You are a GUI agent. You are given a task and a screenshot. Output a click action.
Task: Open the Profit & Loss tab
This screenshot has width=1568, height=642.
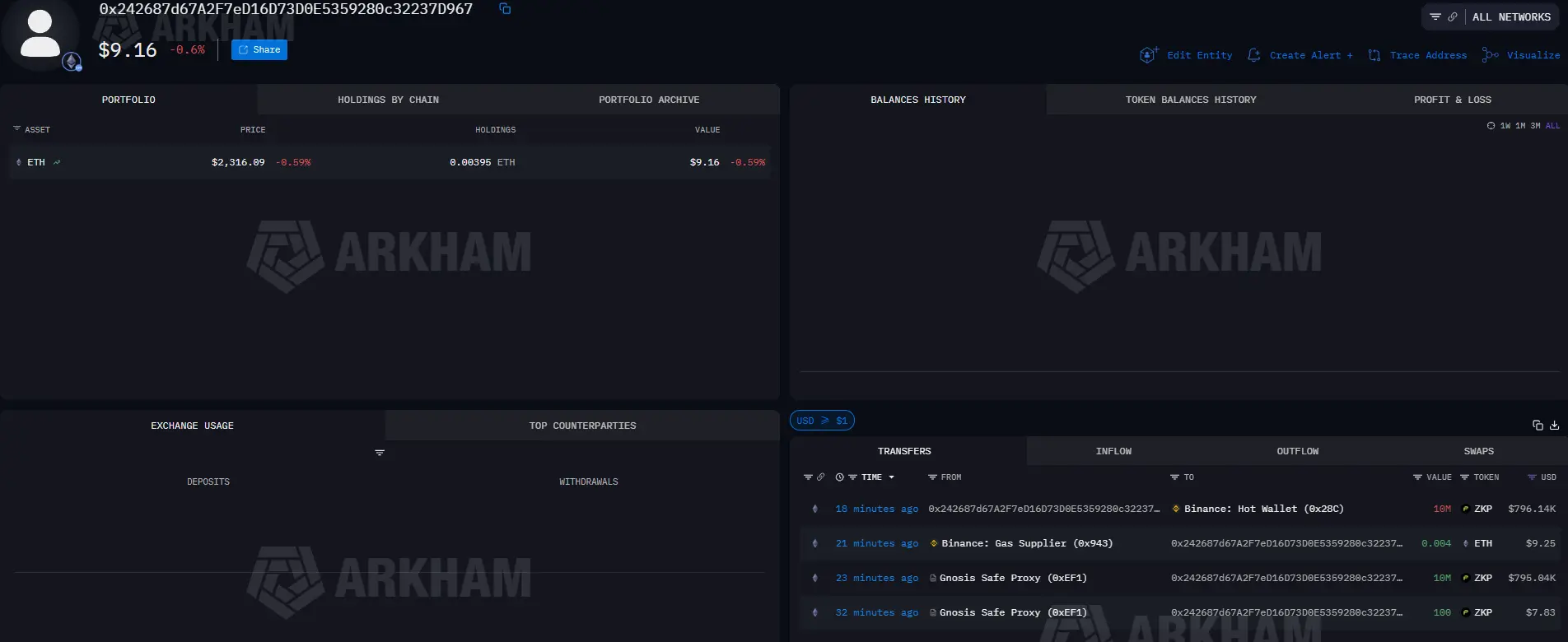pyautogui.click(x=1453, y=100)
